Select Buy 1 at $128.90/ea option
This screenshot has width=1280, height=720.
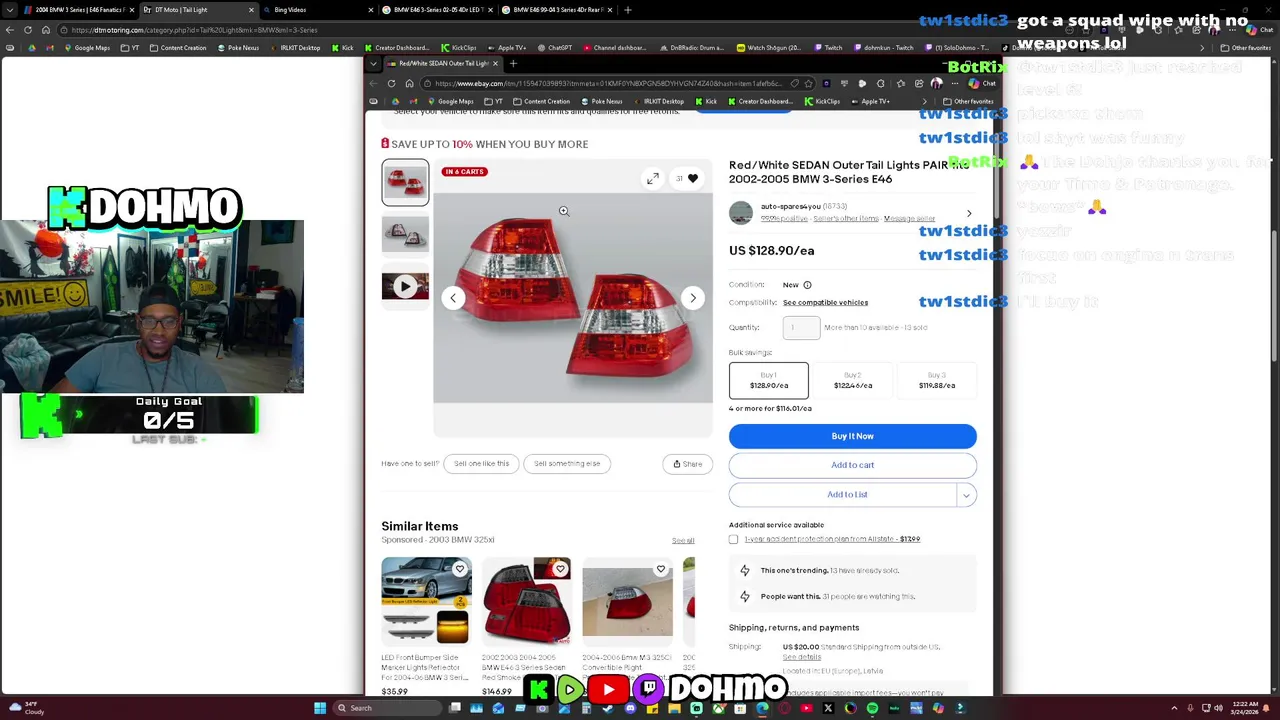point(768,380)
